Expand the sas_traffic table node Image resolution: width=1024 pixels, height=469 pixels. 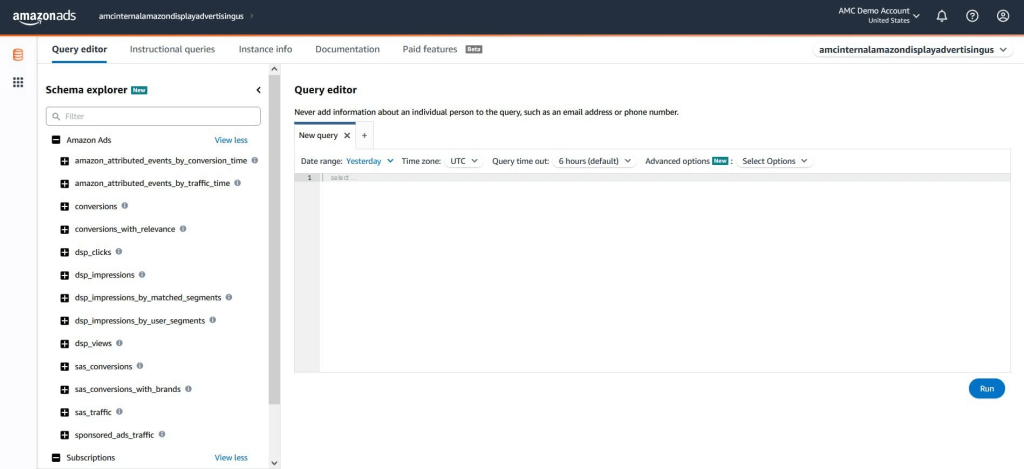click(65, 412)
